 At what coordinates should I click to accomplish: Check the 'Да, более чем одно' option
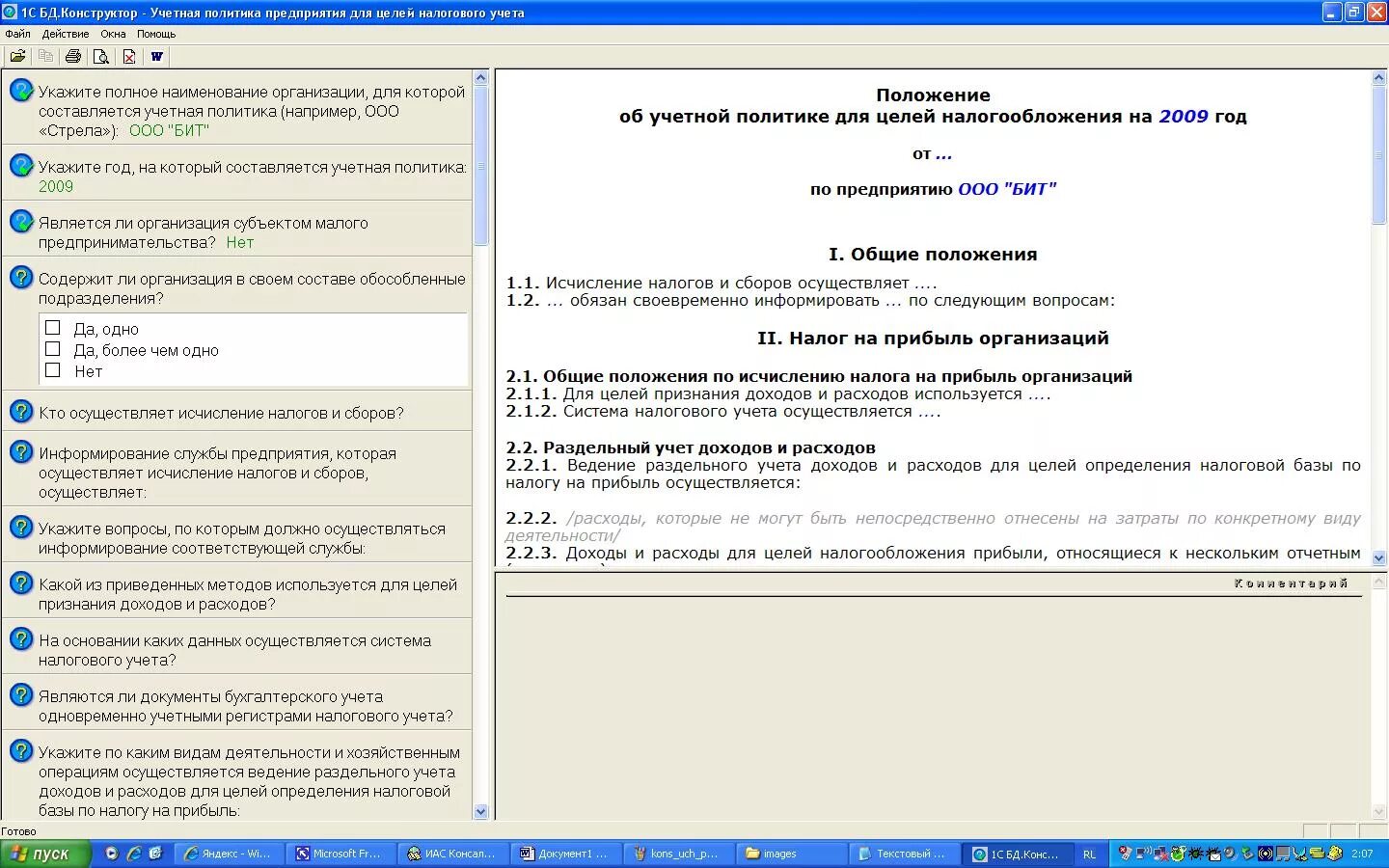click(x=53, y=349)
